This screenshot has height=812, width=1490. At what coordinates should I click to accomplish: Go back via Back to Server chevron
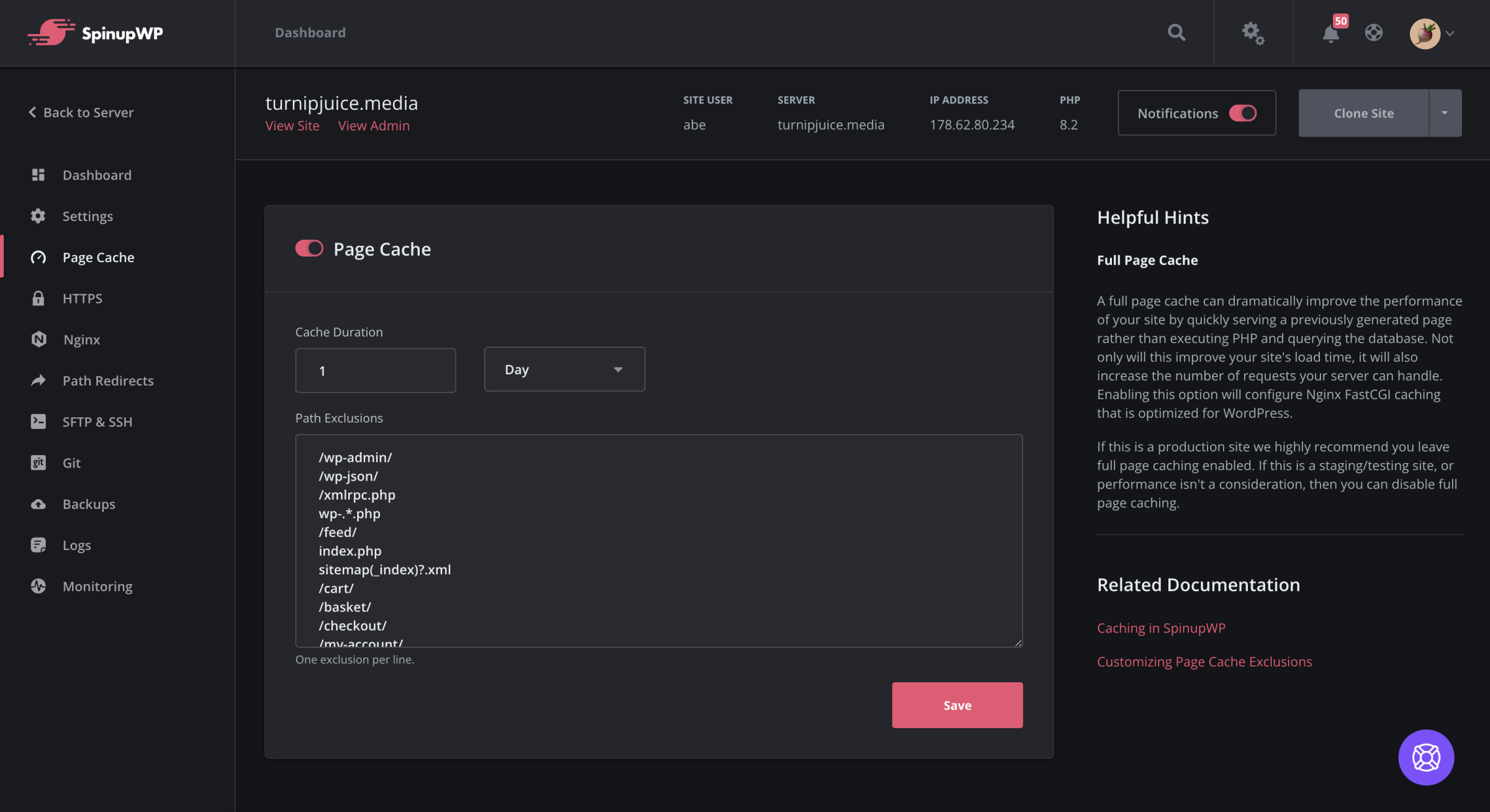click(32, 112)
